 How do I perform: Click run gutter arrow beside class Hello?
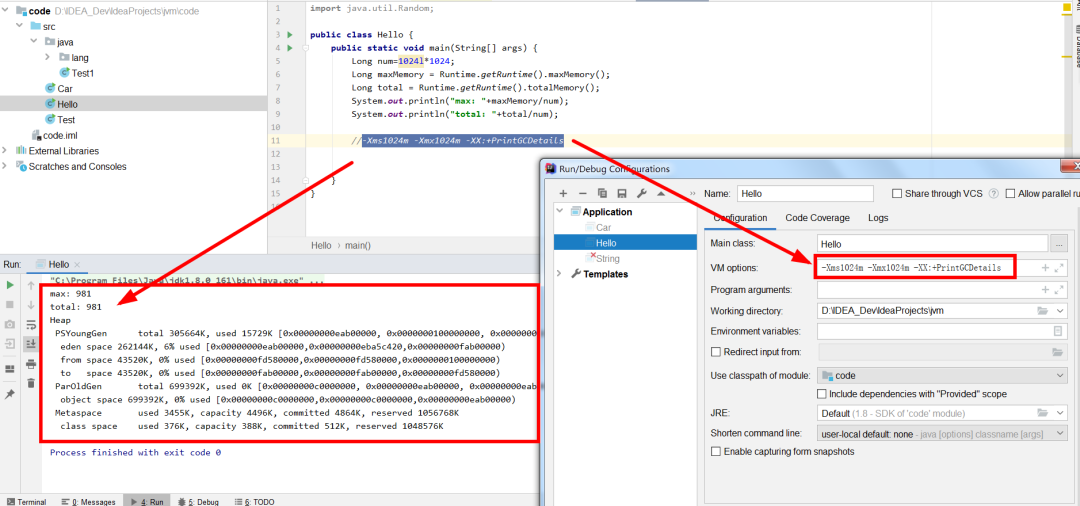(290, 34)
